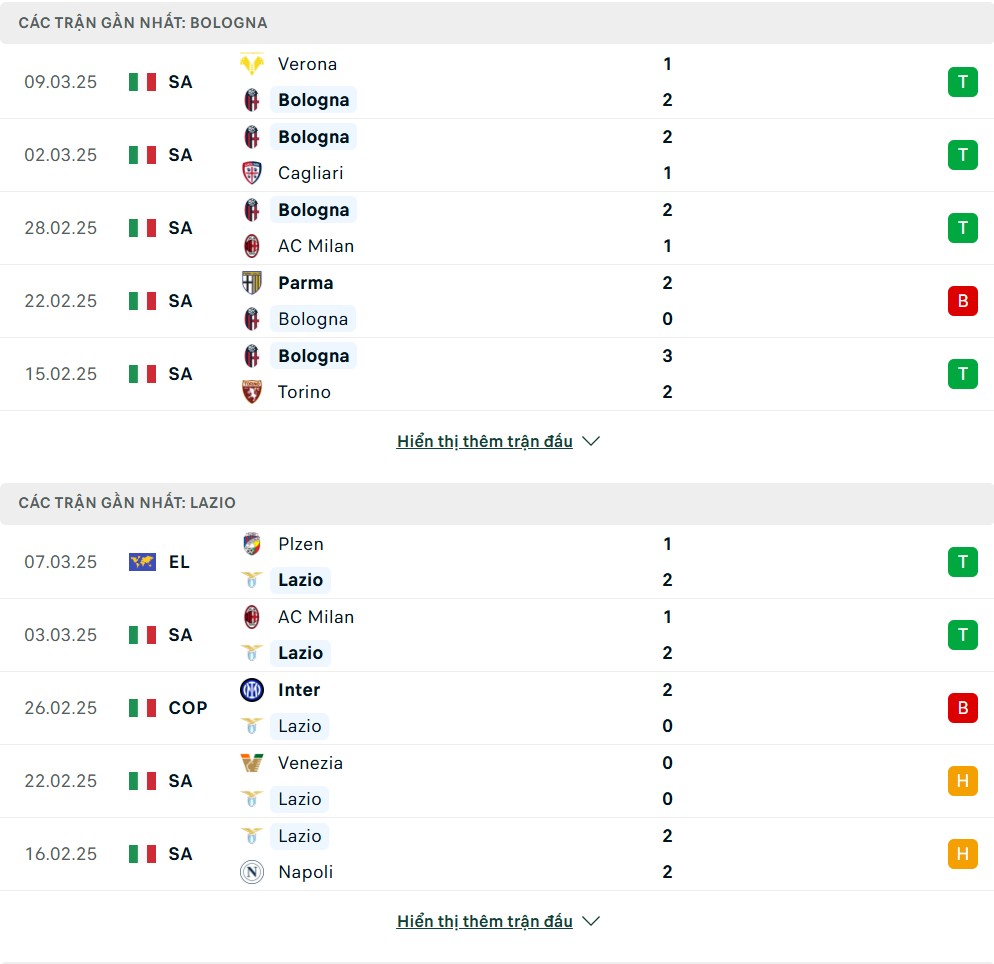
Task: Click red B loss badge for Inter vs Lazio
Action: [x=962, y=708]
